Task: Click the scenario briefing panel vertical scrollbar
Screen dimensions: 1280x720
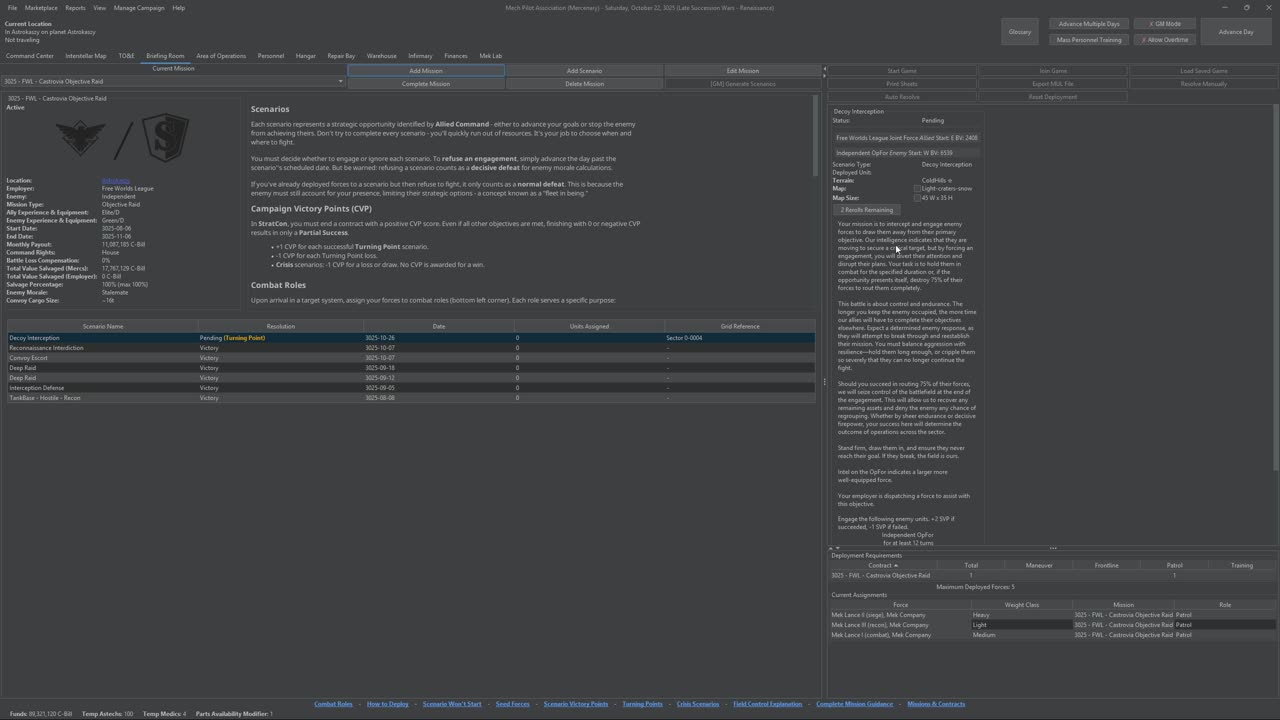Action: click(x=1276, y=290)
